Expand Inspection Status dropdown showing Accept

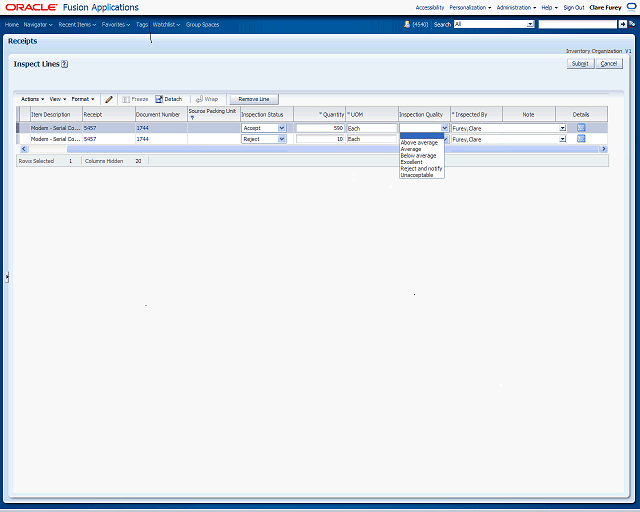pyautogui.click(x=281, y=128)
